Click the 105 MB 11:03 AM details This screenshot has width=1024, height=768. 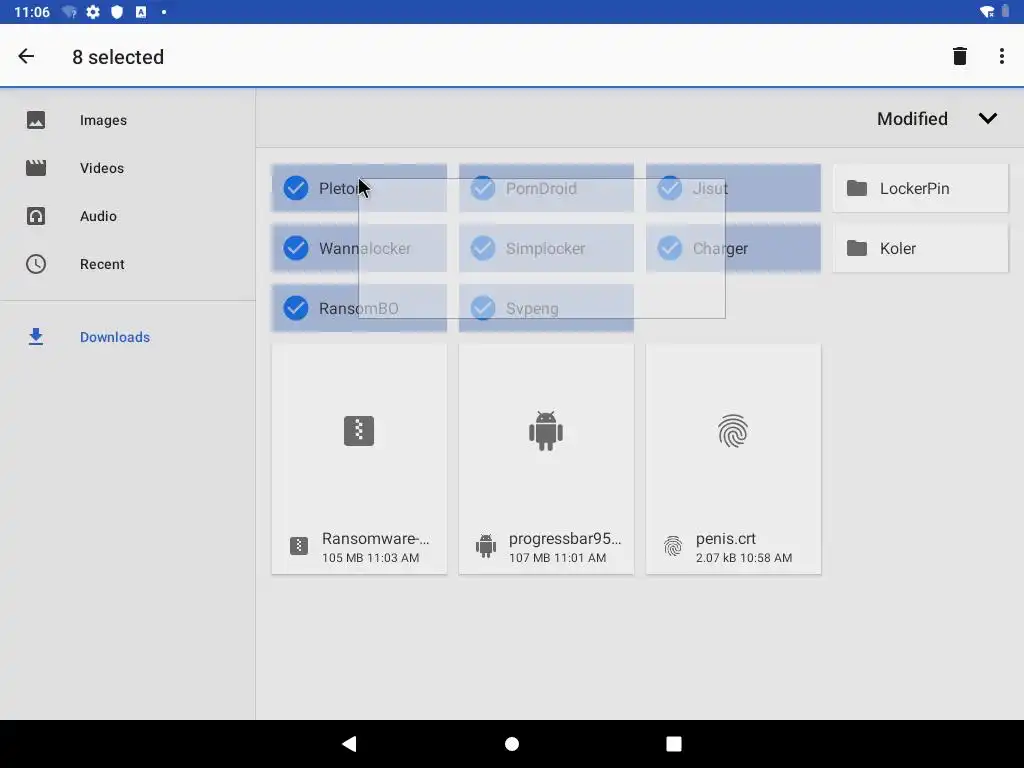pos(370,558)
